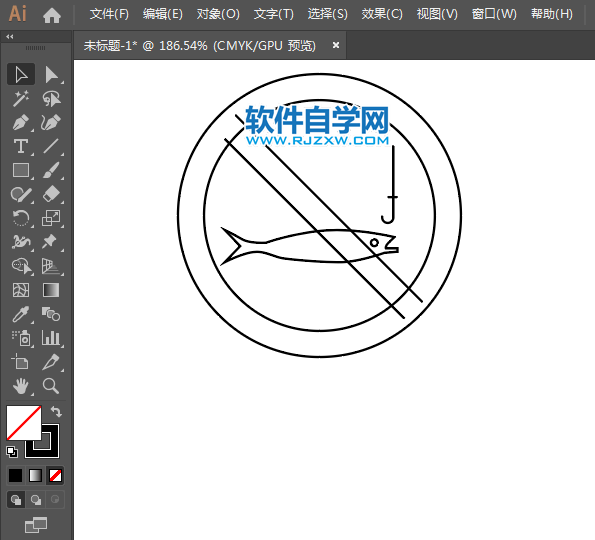Viewport: 595px width, 540px height.
Task: Choose the Symbol Sprayer tool
Action: (x=21, y=338)
